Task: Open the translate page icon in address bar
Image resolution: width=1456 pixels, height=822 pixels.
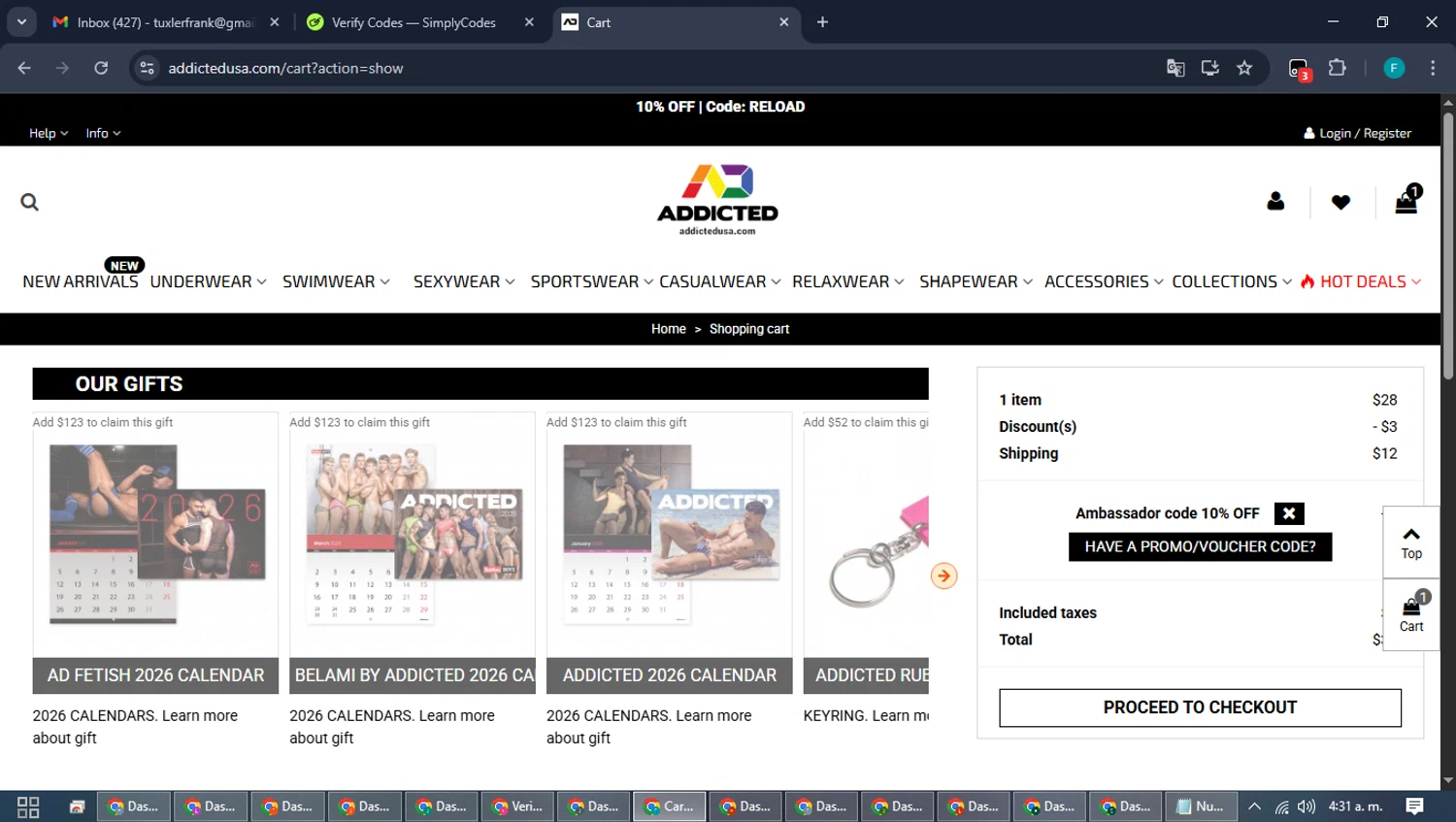Action: [1175, 68]
